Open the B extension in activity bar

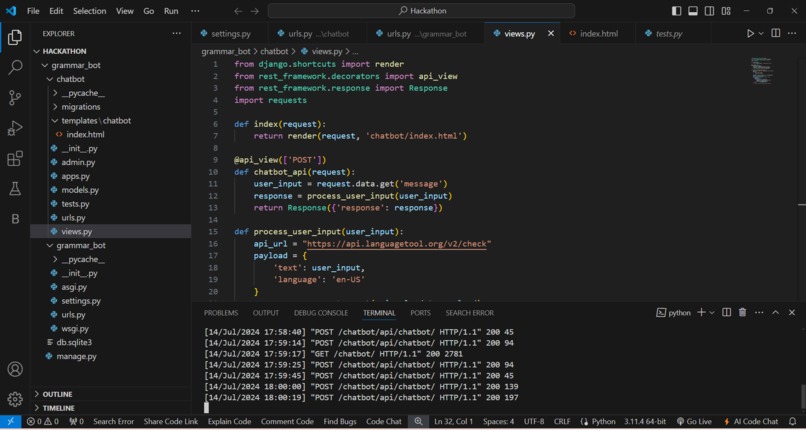[x=15, y=219]
